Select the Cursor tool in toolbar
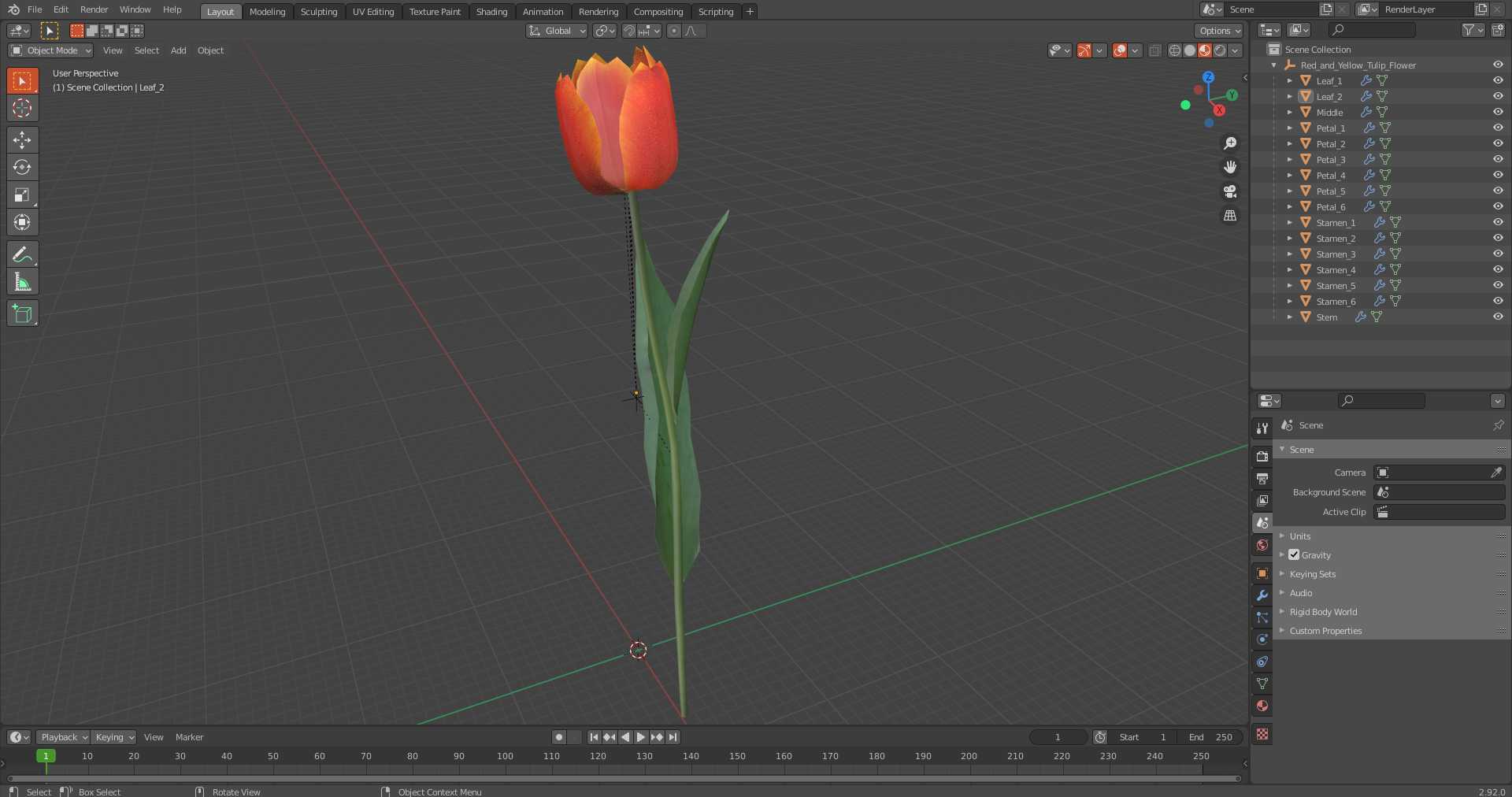Viewport: 1512px width, 797px height. point(22,108)
